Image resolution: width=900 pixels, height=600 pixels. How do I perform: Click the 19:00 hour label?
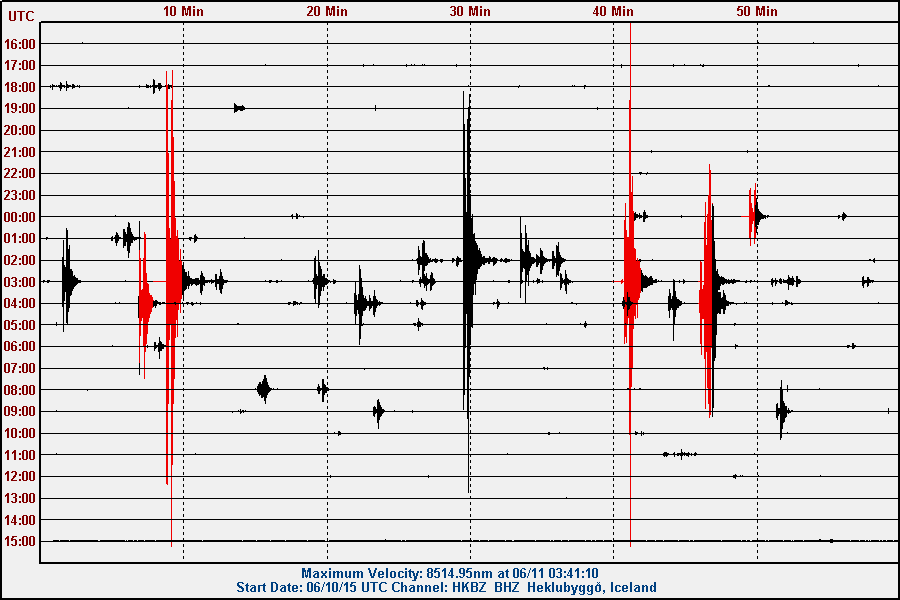(x=20, y=109)
